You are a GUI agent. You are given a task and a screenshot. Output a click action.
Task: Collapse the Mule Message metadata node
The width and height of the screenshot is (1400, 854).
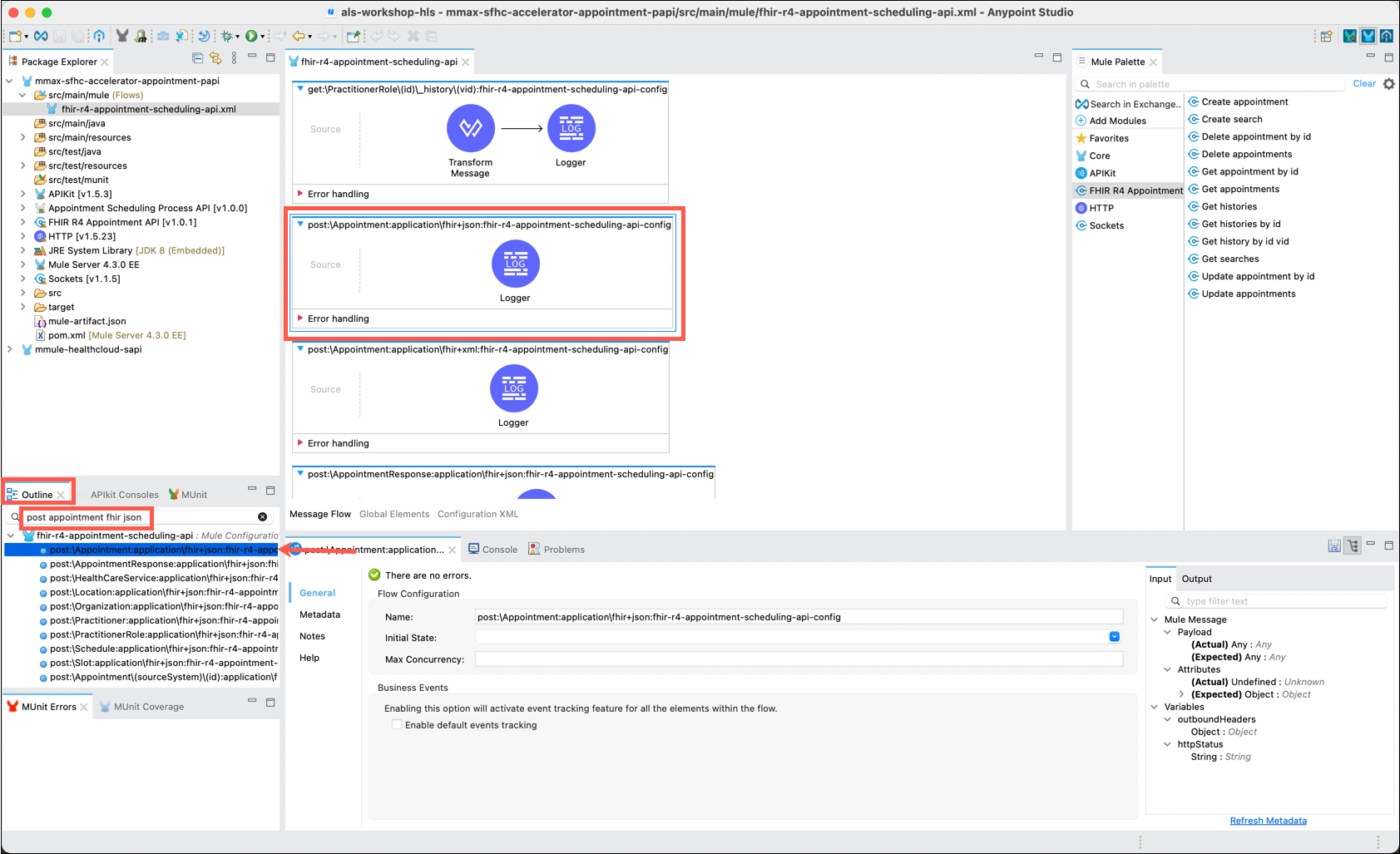tap(1155, 620)
